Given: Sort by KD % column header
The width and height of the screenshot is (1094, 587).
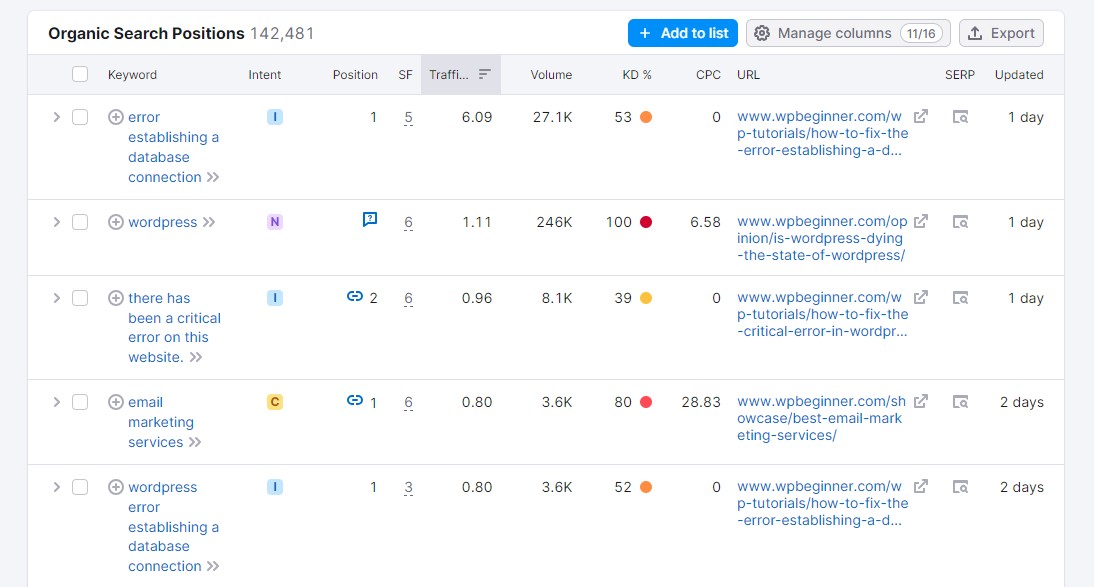Looking at the screenshot, I should pyautogui.click(x=637, y=75).
